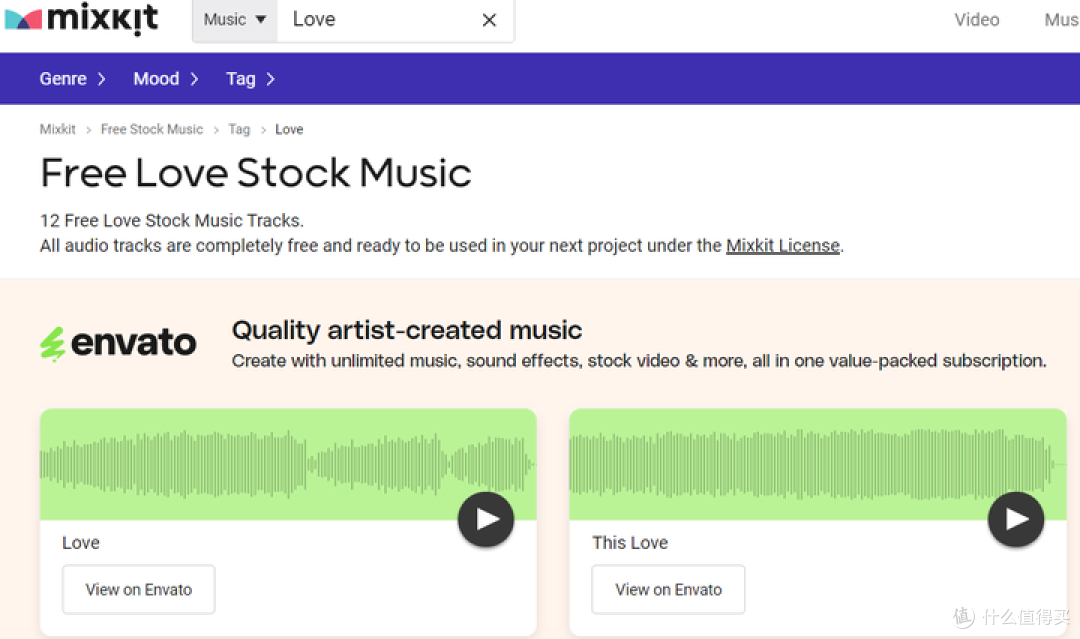Expand the Tag menu
1080x639 pixels.
251,79
